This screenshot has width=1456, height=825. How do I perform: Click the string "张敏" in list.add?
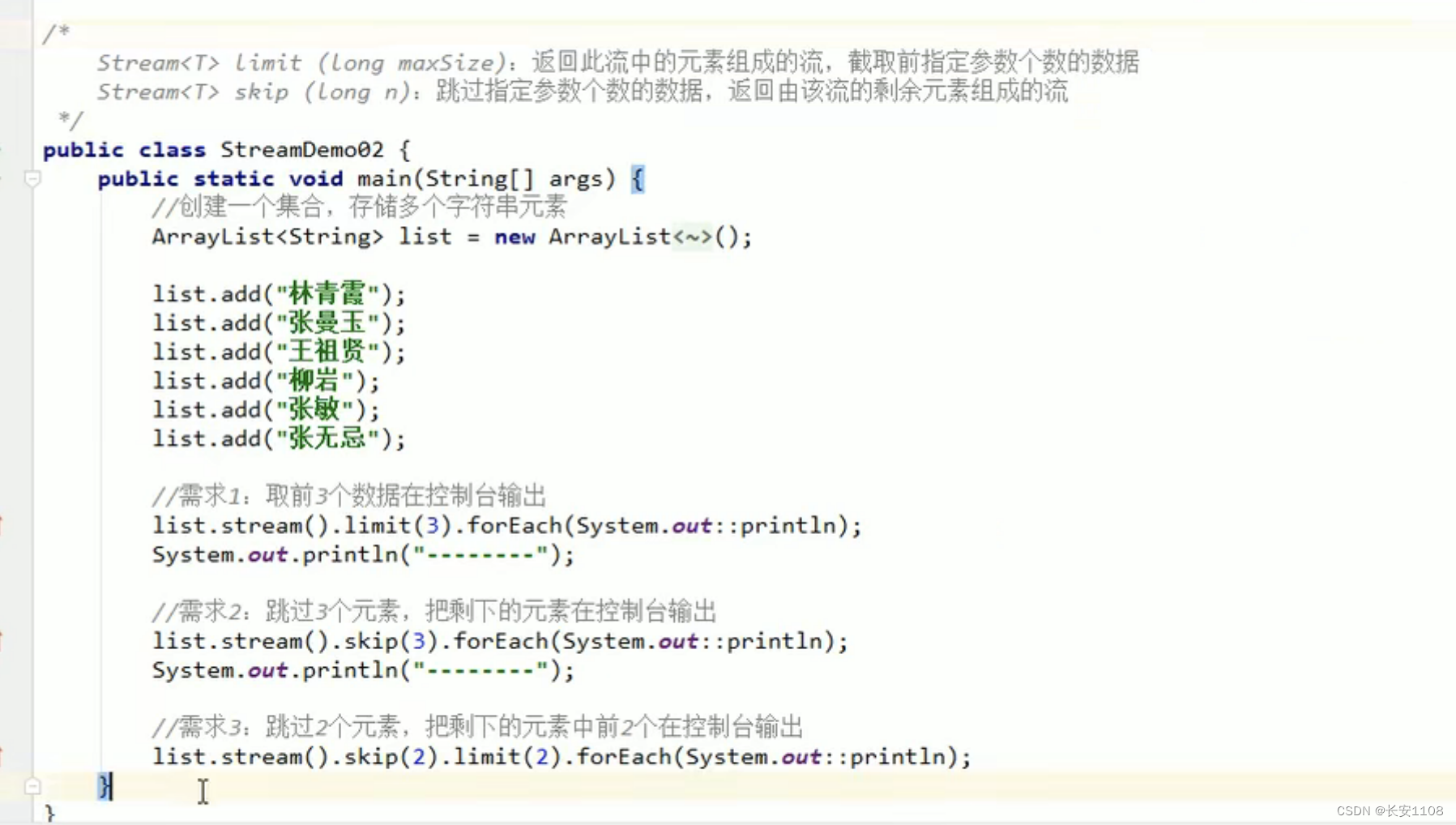point(314,409)
